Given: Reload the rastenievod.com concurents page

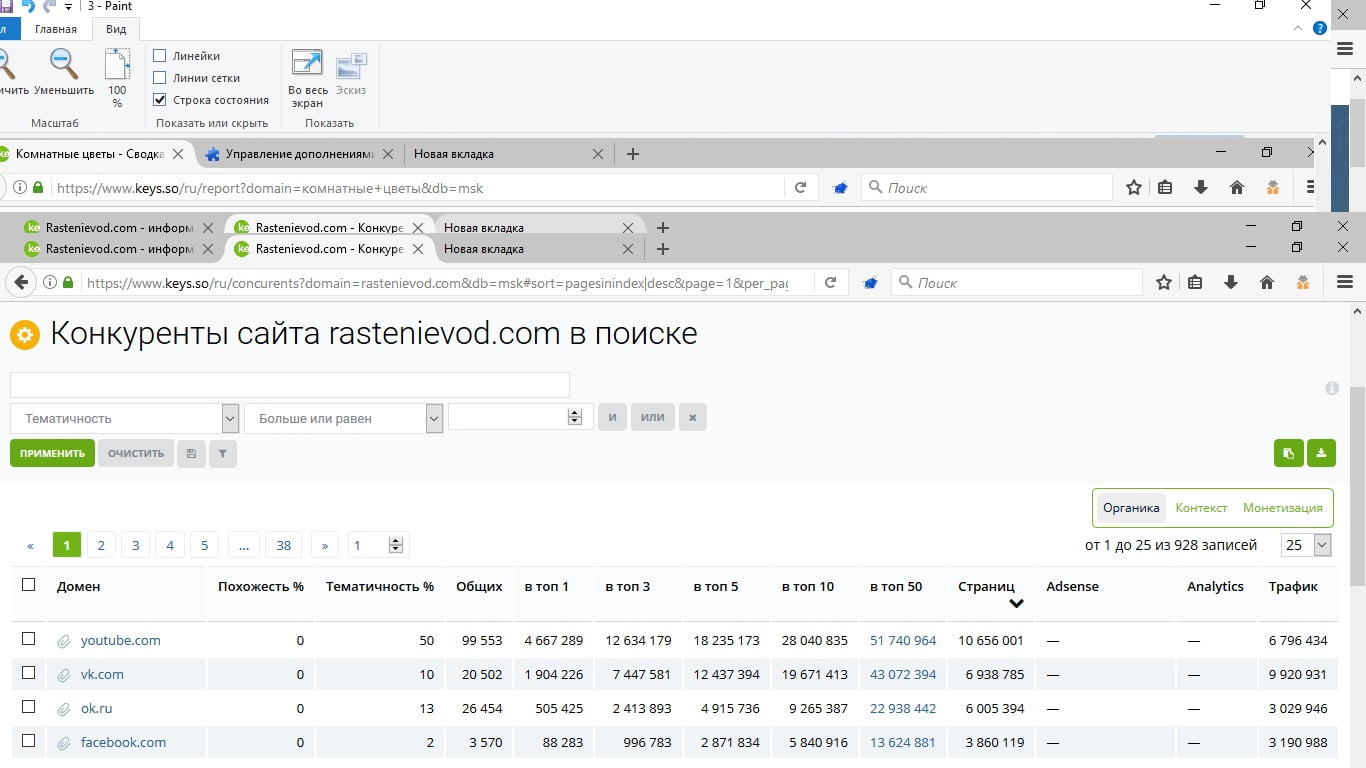Looking at the screenshot, I should point(830,283).
